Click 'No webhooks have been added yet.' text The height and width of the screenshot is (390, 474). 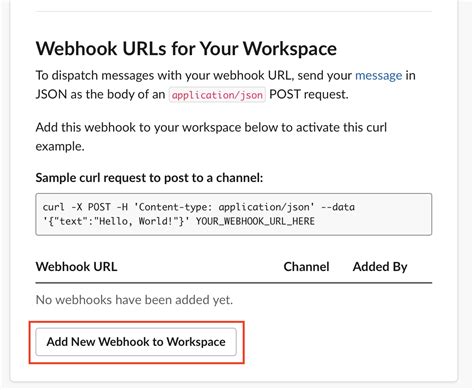tap(134, 300)
